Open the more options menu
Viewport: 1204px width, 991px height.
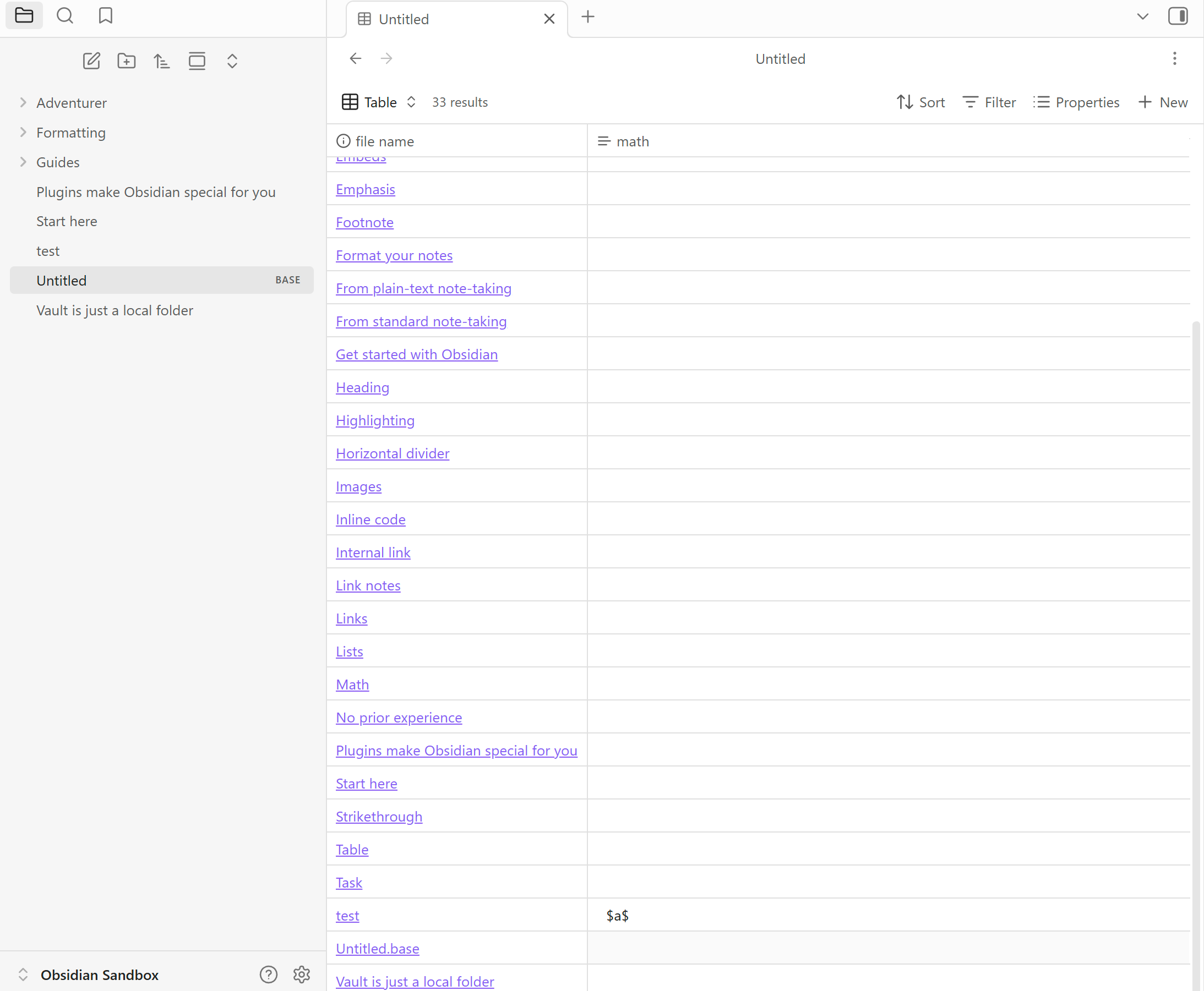[1174, 58]
